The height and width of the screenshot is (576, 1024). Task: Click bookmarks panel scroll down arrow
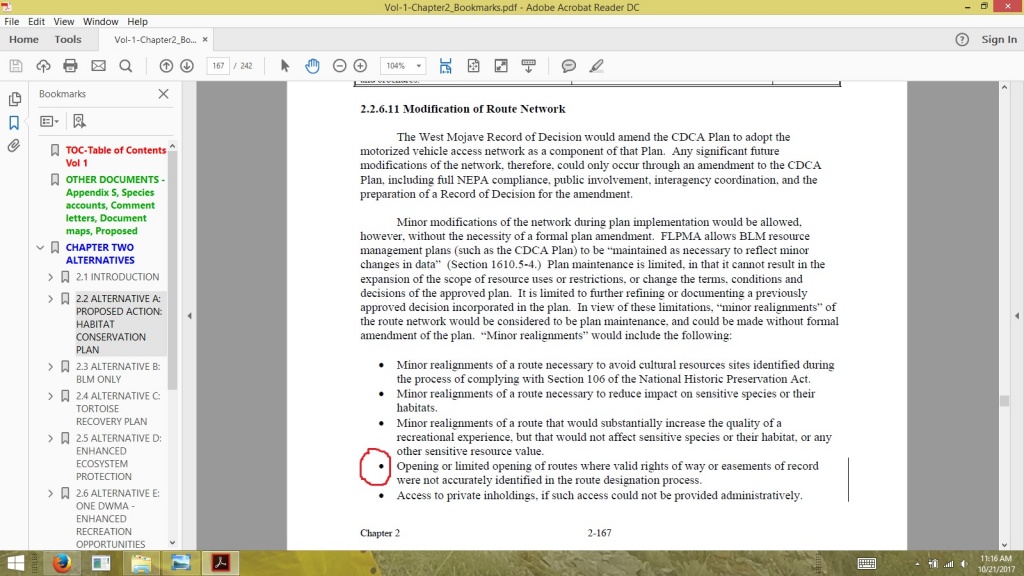pos(172,542)
